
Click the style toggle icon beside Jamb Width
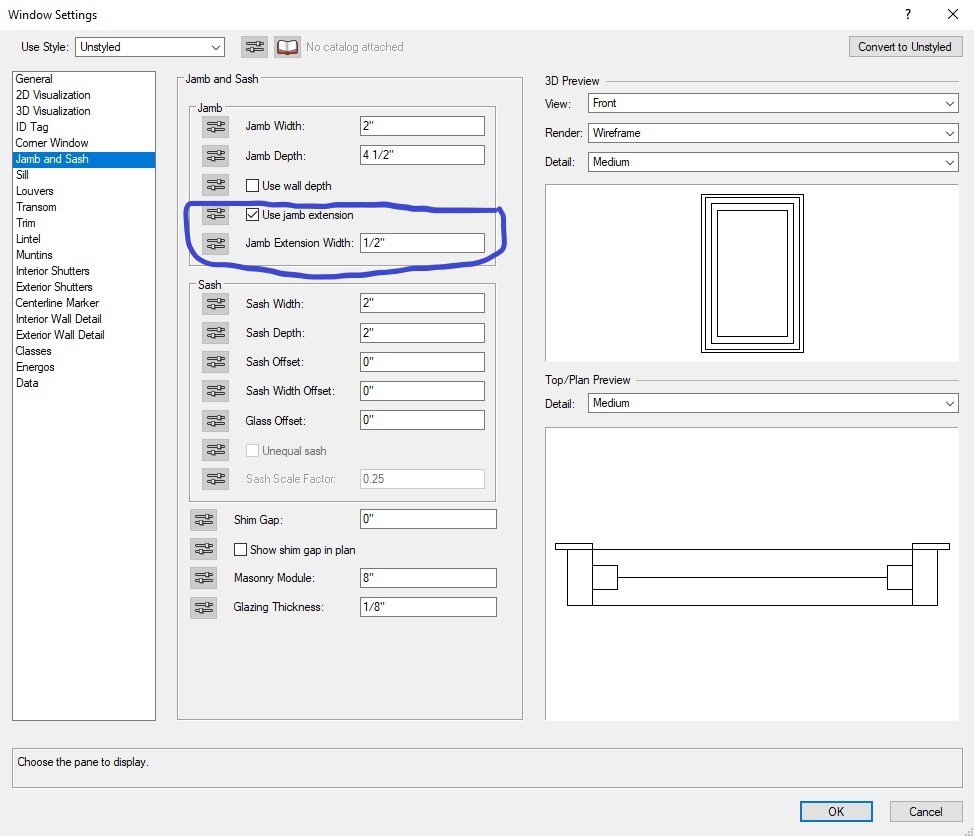pos(215,126)
